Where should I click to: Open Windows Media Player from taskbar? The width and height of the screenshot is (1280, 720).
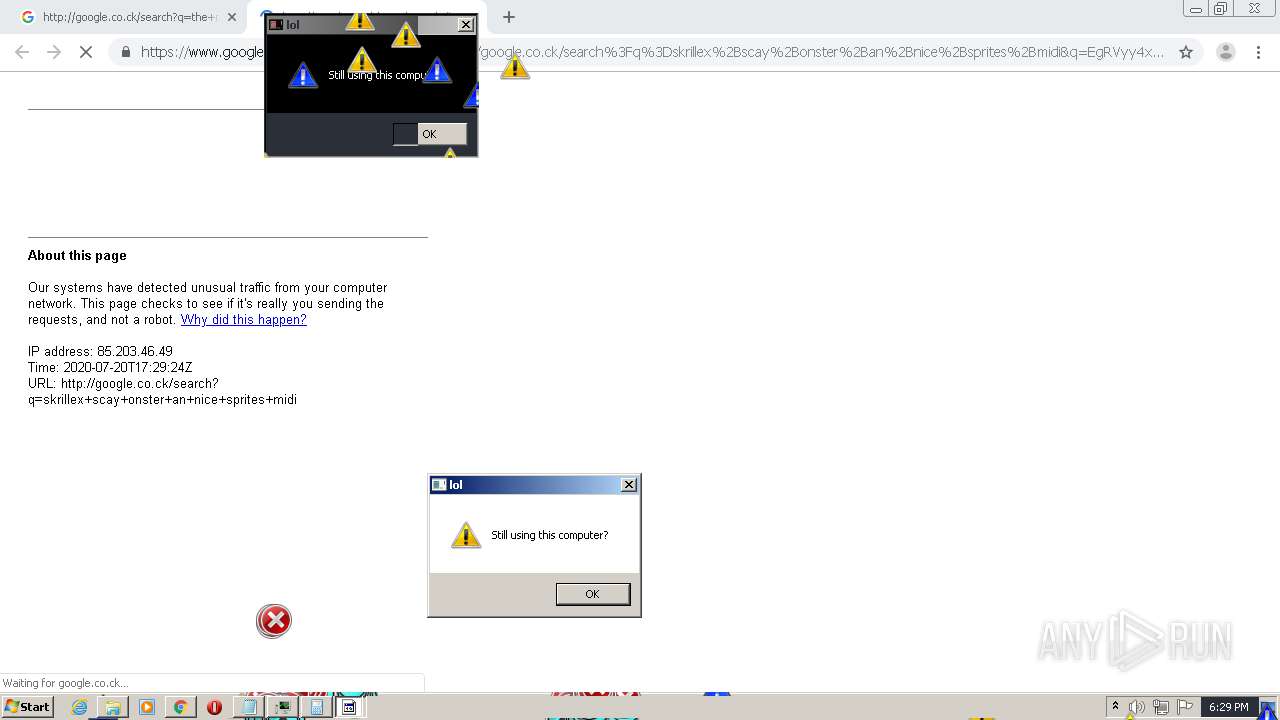click(x=147, y=707)
